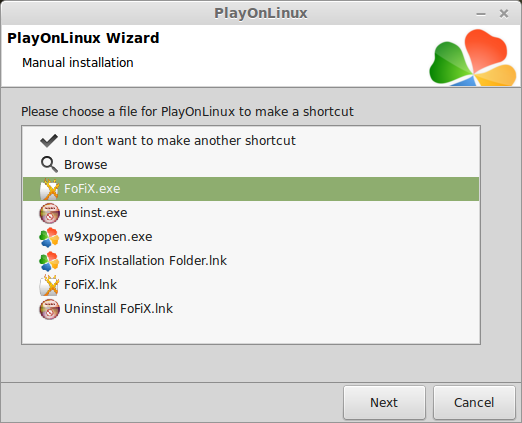The image size is (522, 423).
Task: Choose the FoFiX.lnk list item
Action: (x=251, y=285)
